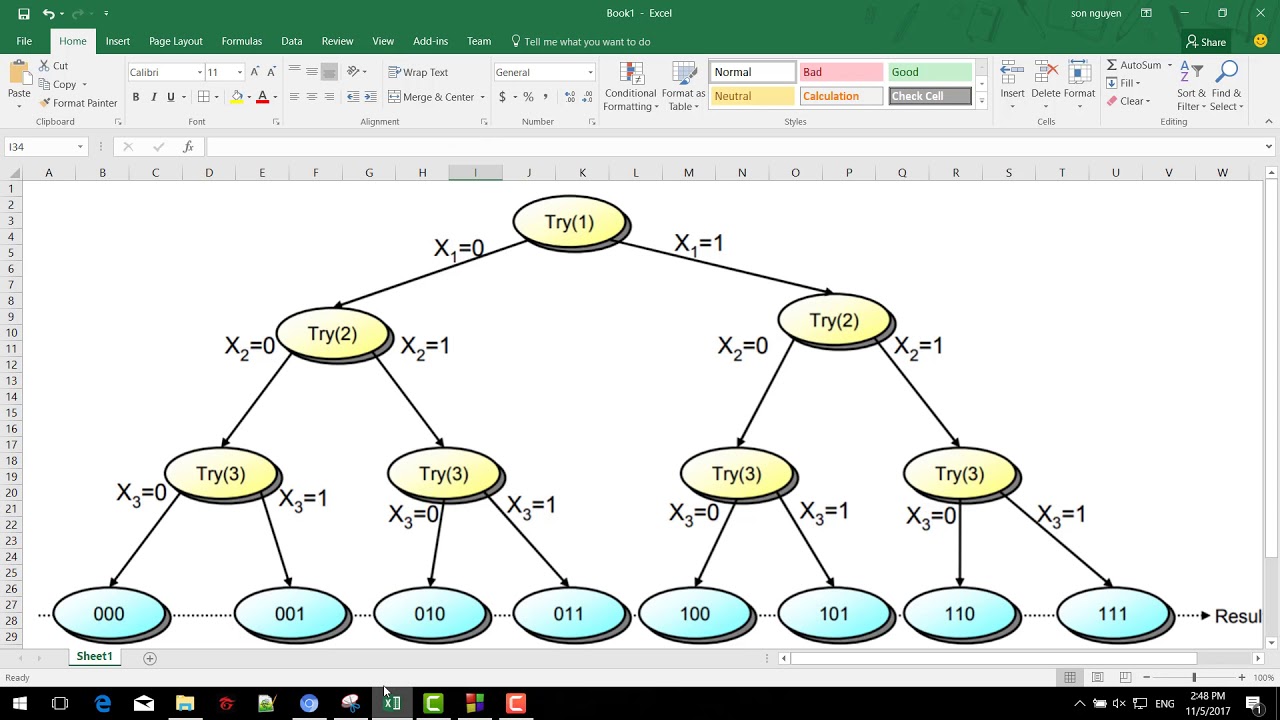Apply the Good cell style
The width and height of the screenshot is (1280, 720).
(929, 72)
